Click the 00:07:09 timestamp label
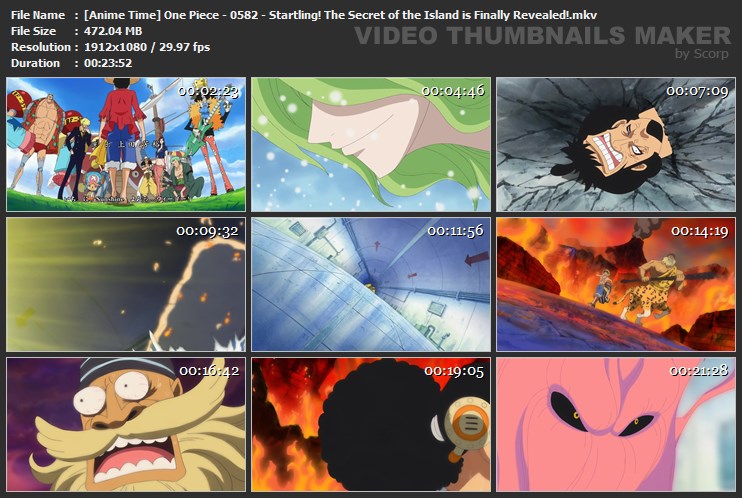The image size is (742, 498). (x=697, y=91)
